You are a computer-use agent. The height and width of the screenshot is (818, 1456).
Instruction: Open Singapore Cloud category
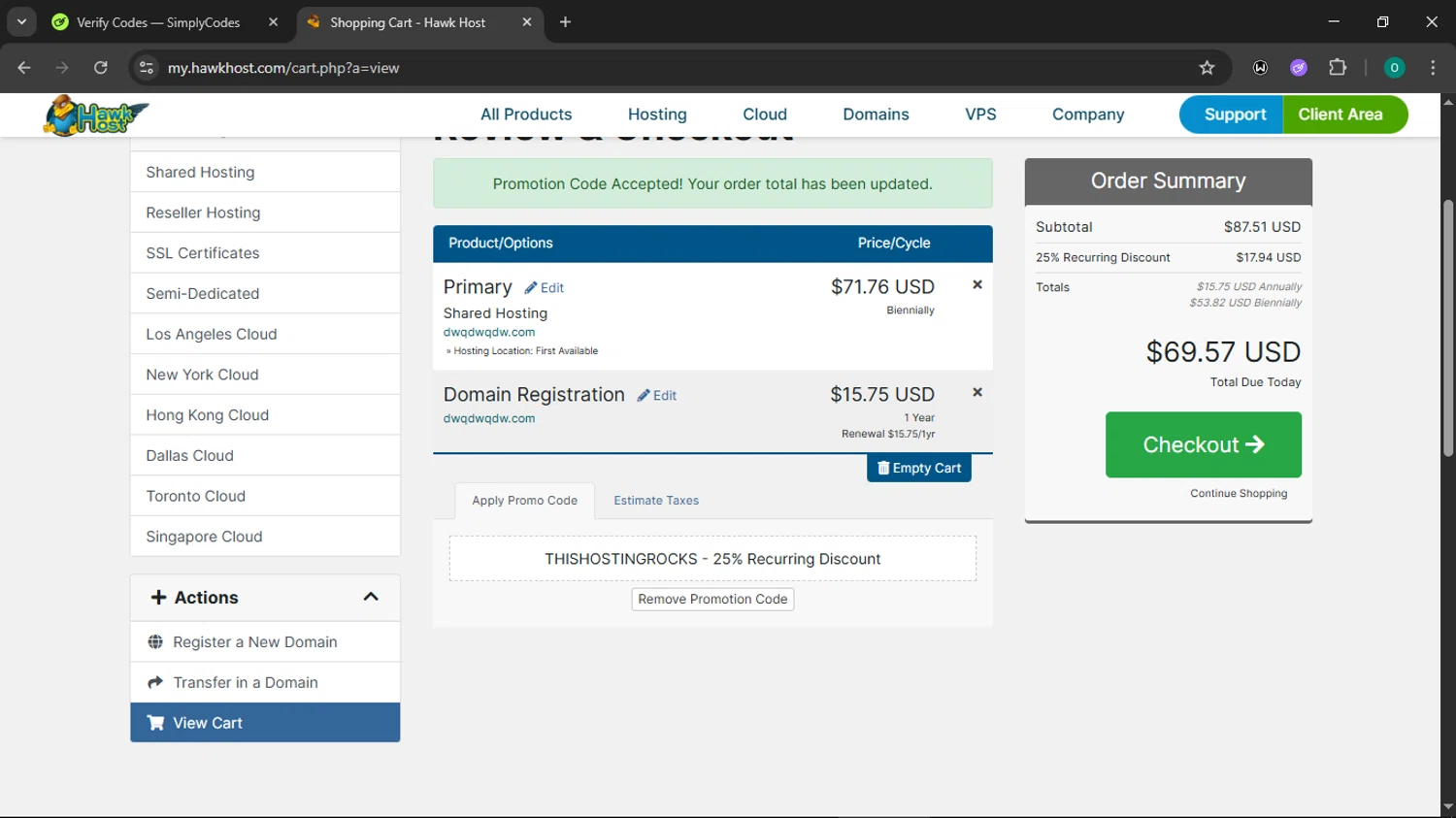tap(265, 537)
